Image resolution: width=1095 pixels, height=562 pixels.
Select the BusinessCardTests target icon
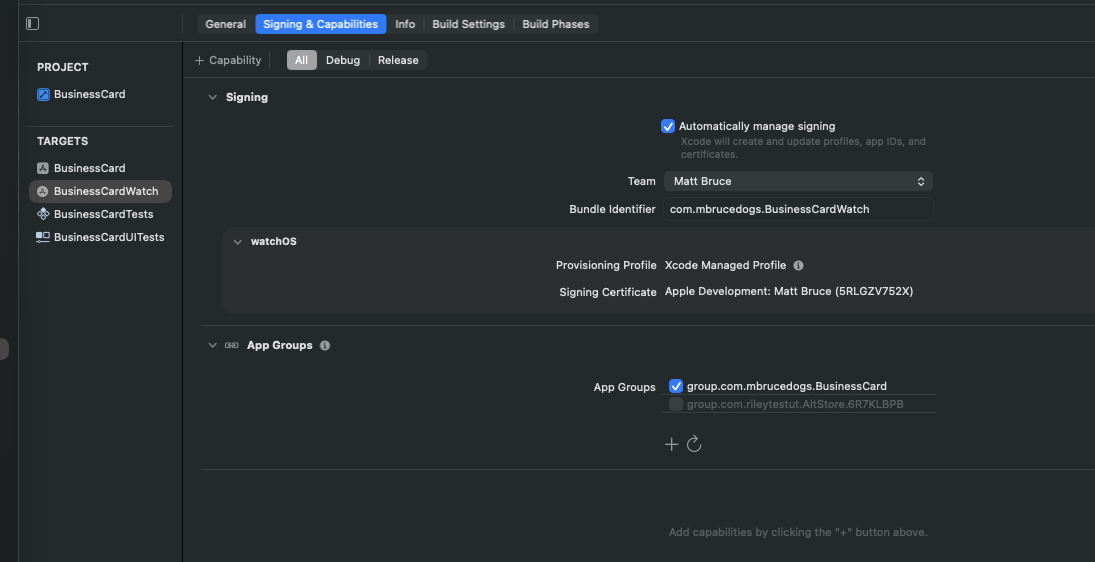(43, 214)
